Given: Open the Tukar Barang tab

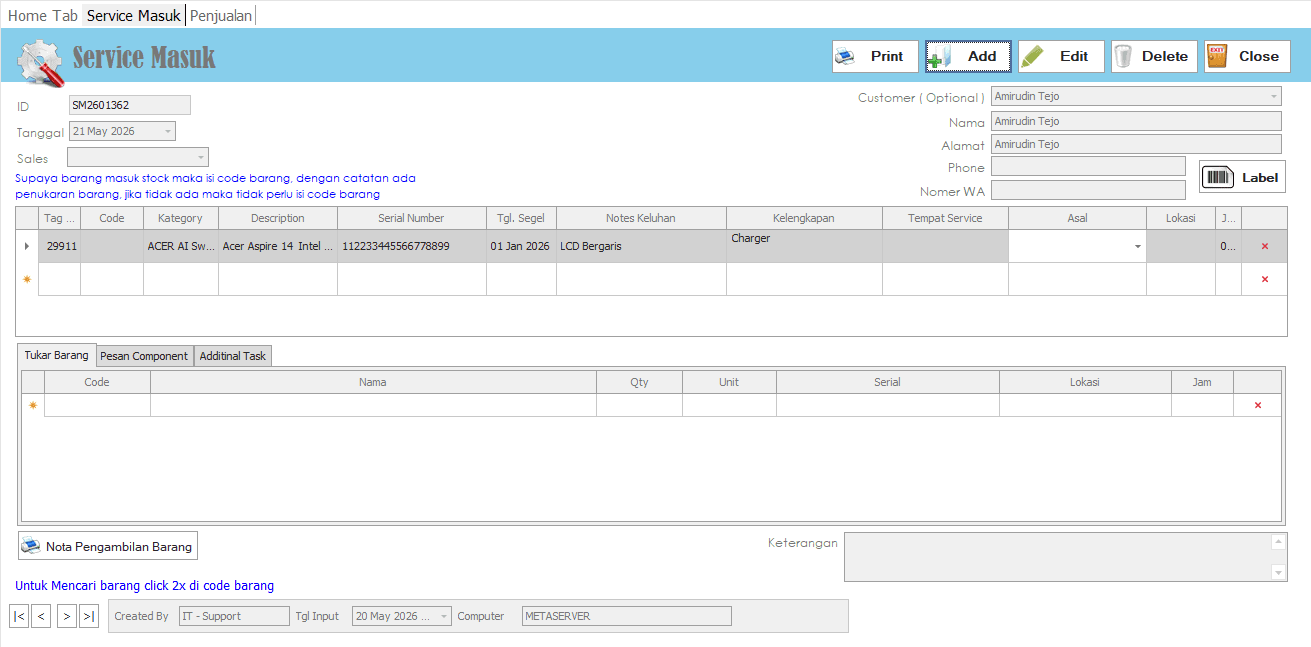Looking at the screenshot, I should (56, 355).
